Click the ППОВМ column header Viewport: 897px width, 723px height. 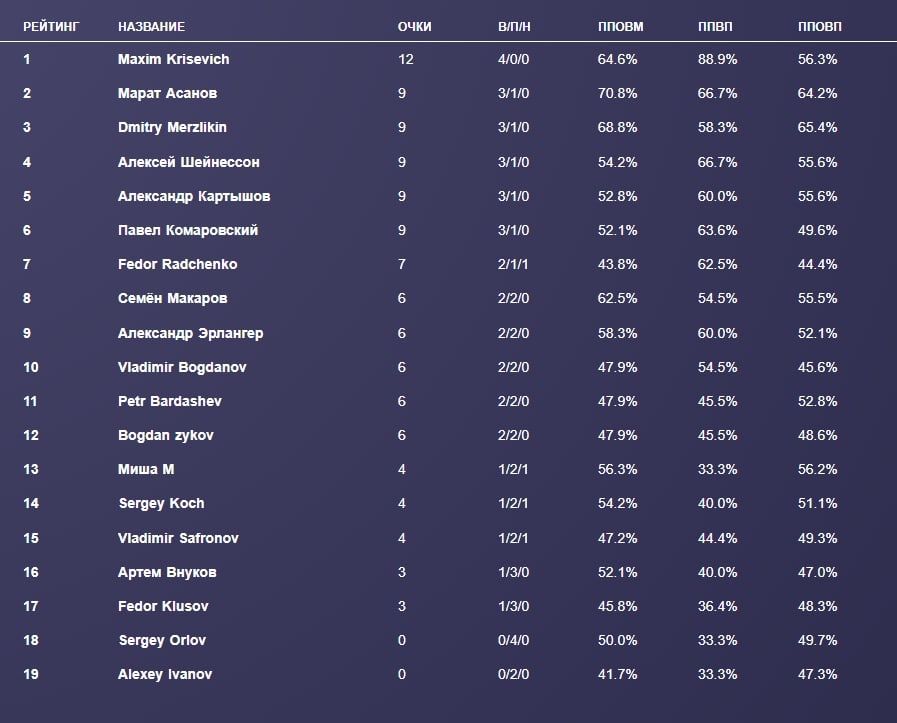click(x=620, y=26)
